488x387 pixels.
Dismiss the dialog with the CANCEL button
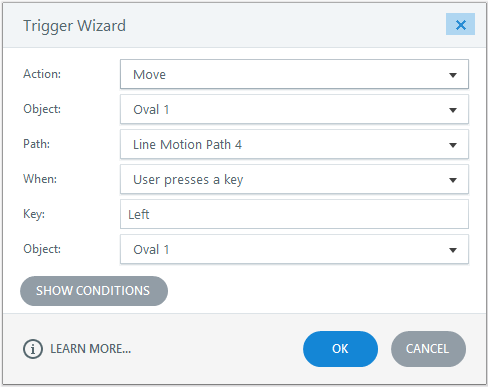point(428,349)
